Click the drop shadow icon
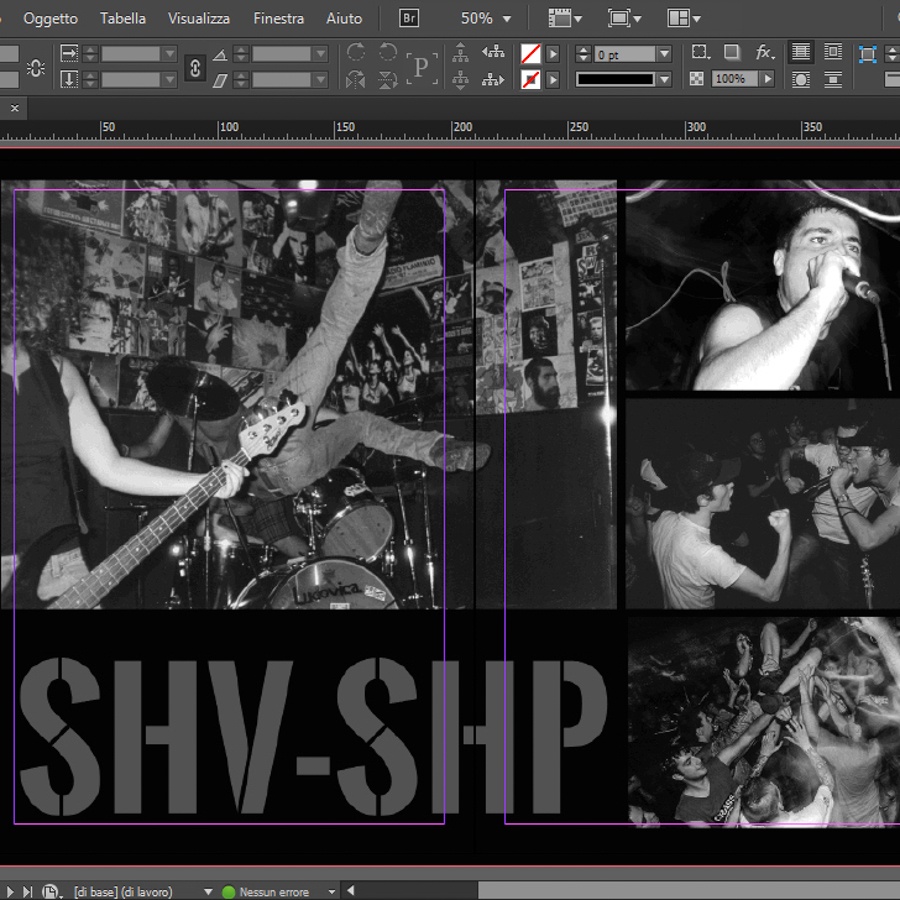This screenshot has width=900, height=900. [x=732, y=53]
